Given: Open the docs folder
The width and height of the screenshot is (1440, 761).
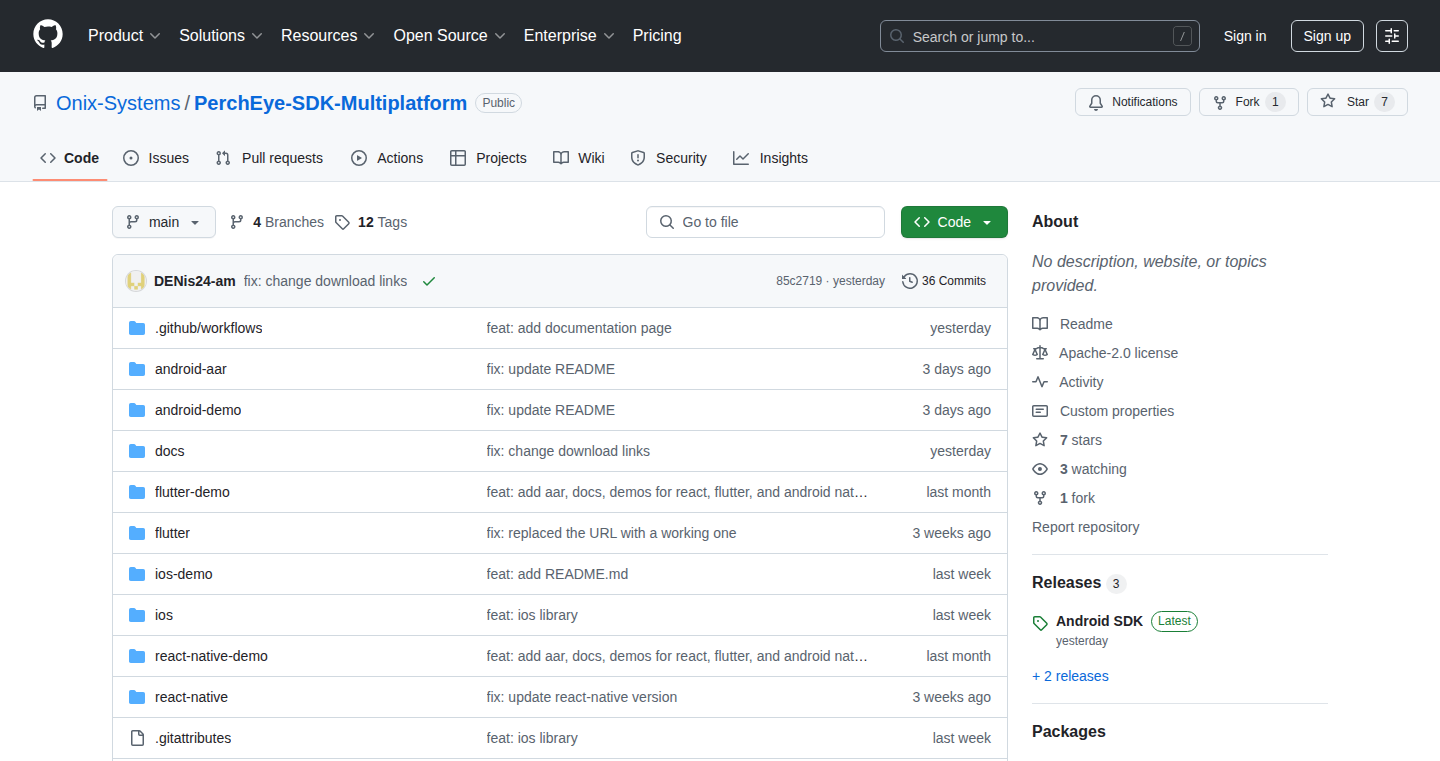Looking at the screenshot, I should (x=170, y=451).
